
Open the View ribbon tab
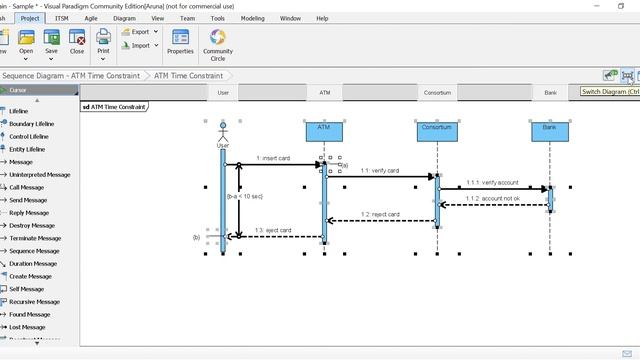(x=158, y=18)
